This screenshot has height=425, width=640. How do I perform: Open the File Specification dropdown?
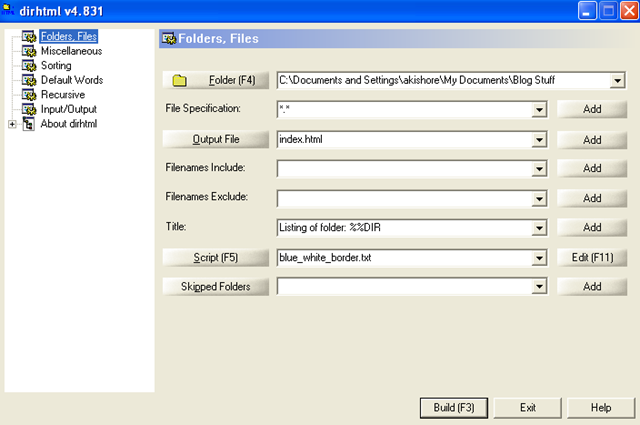539,109
